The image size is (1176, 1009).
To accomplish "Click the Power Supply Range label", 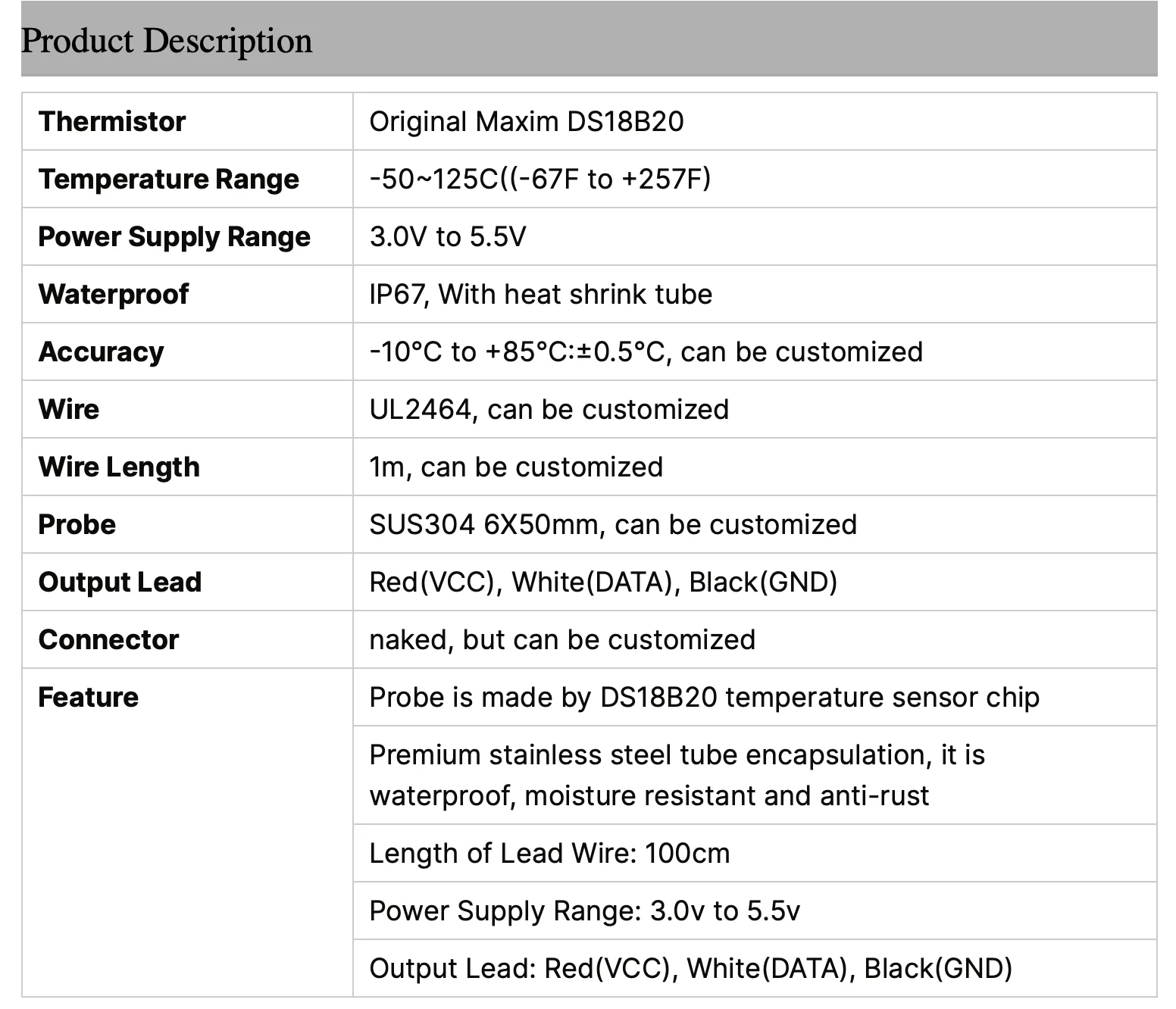I will tap(174, 237).
